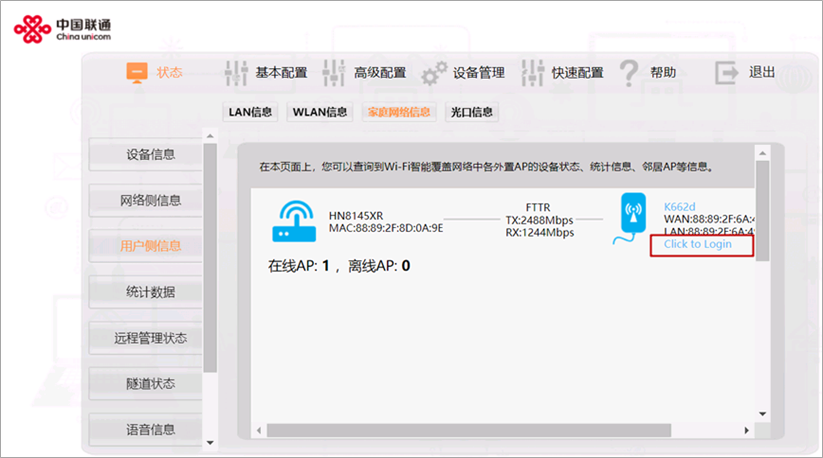Click content panel scroll down arrow

(763, 414)
